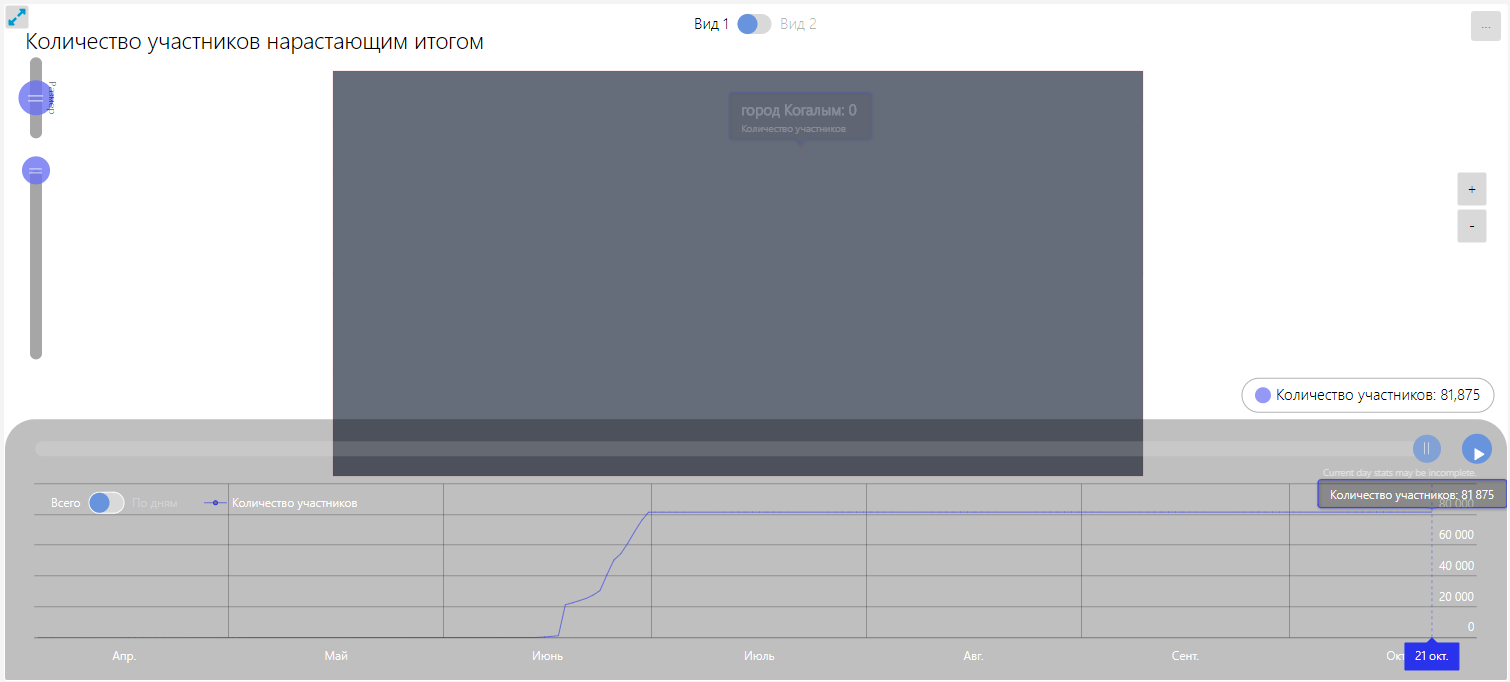
Task: Toggle the Всего / По дням switch
Action: [106, 503]
